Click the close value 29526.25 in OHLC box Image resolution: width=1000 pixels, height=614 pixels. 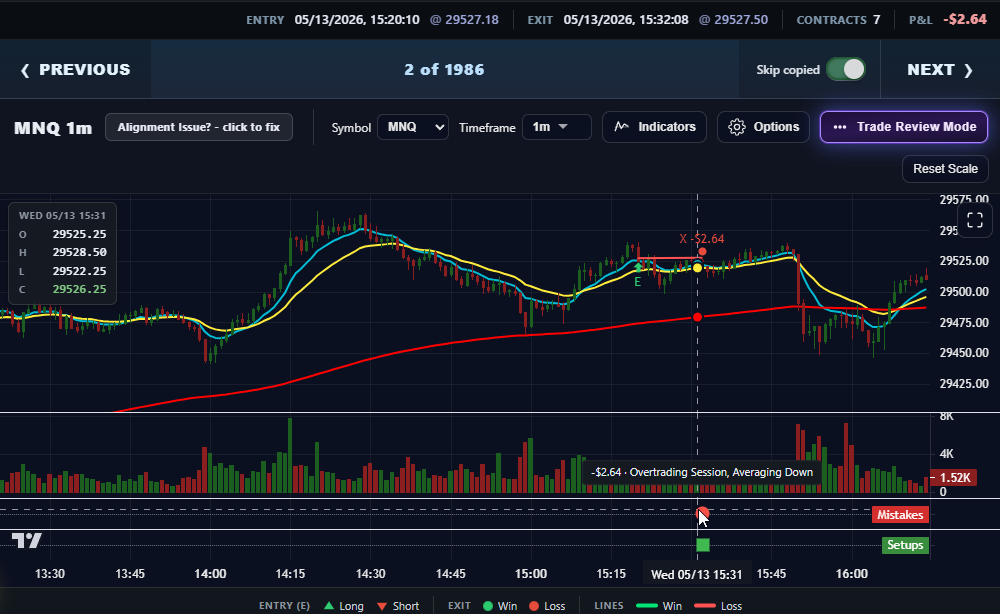79,289
